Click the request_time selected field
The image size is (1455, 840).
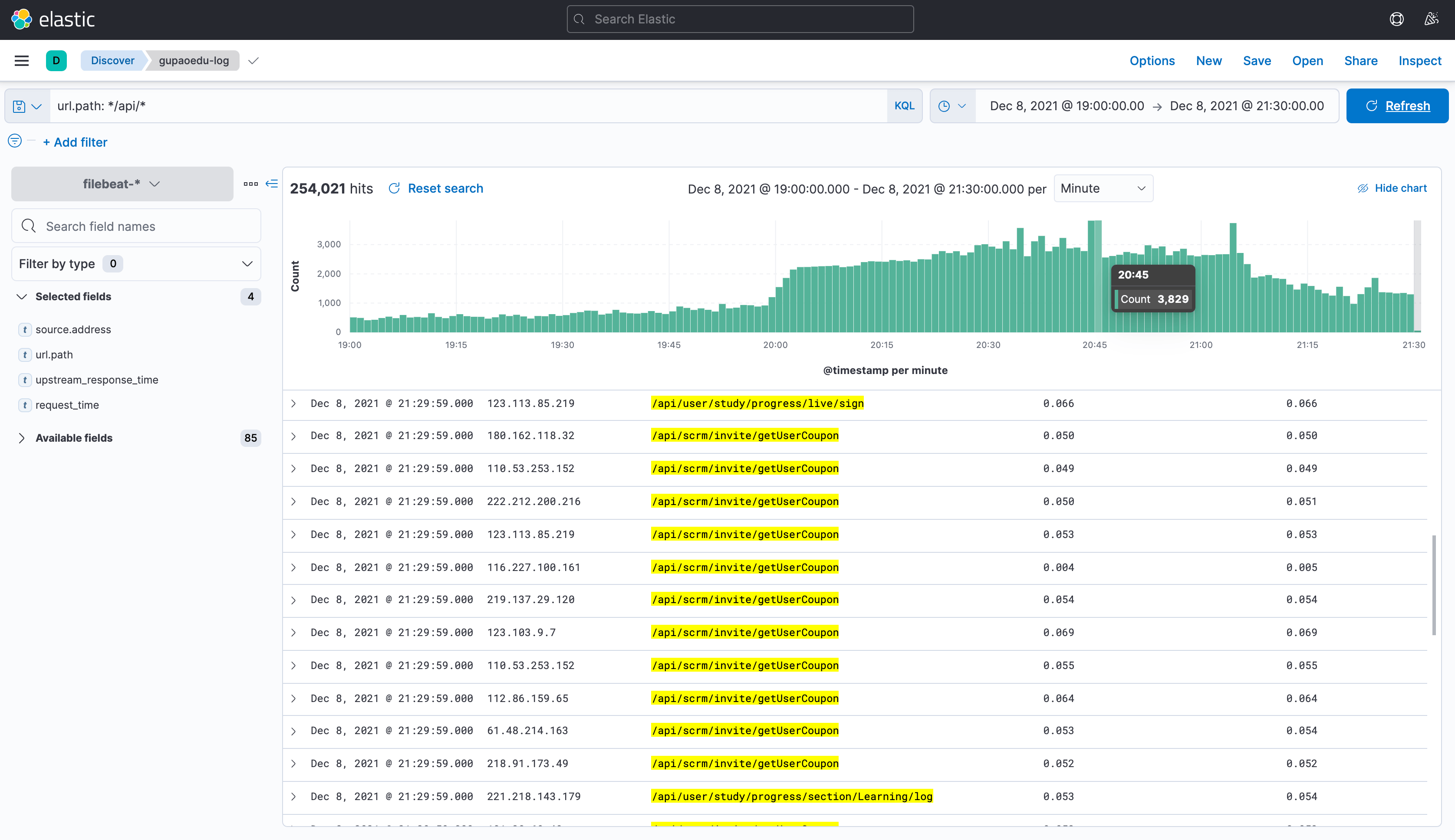(67, 405)
